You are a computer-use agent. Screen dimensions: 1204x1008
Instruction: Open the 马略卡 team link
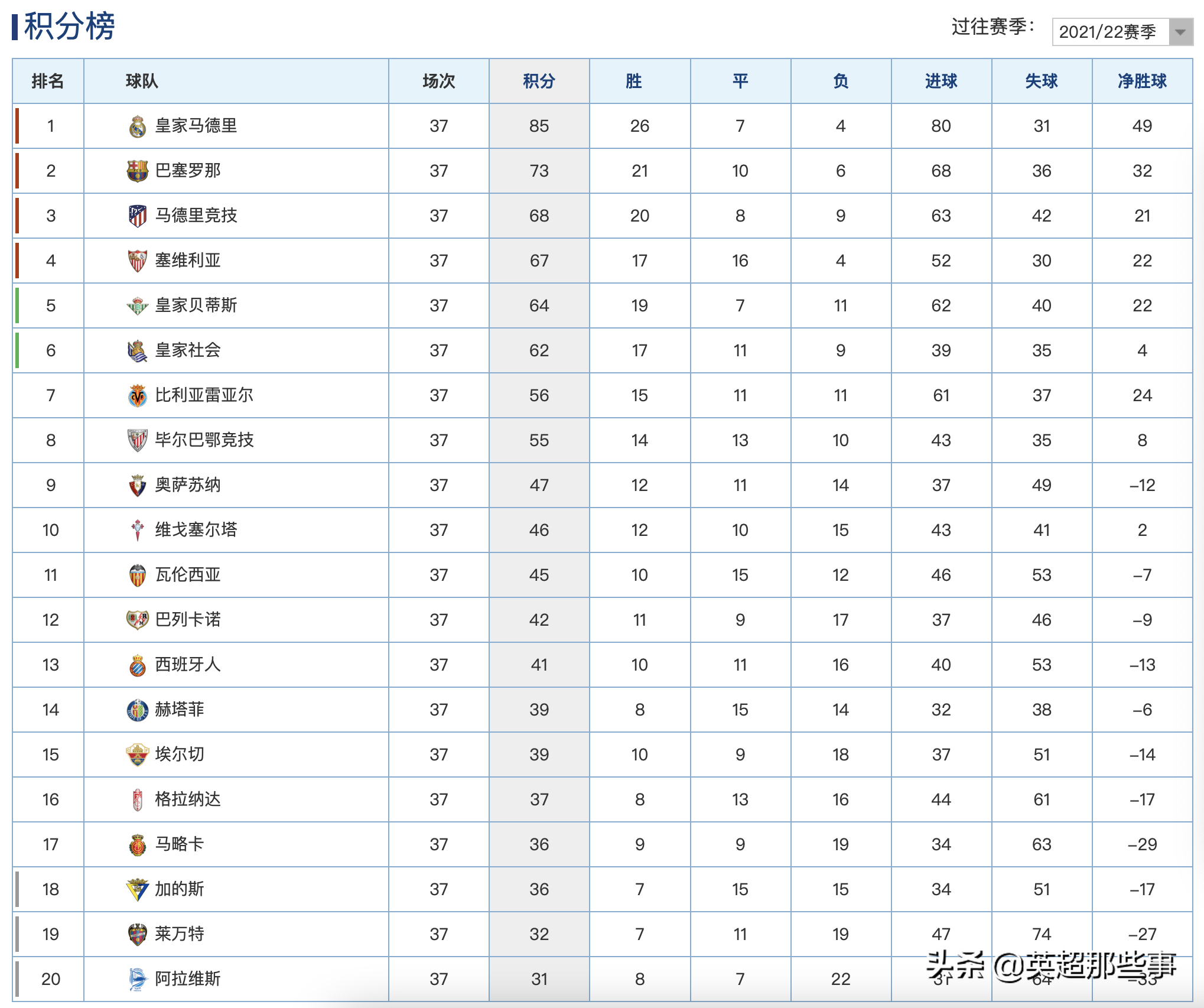coord(180,844)
